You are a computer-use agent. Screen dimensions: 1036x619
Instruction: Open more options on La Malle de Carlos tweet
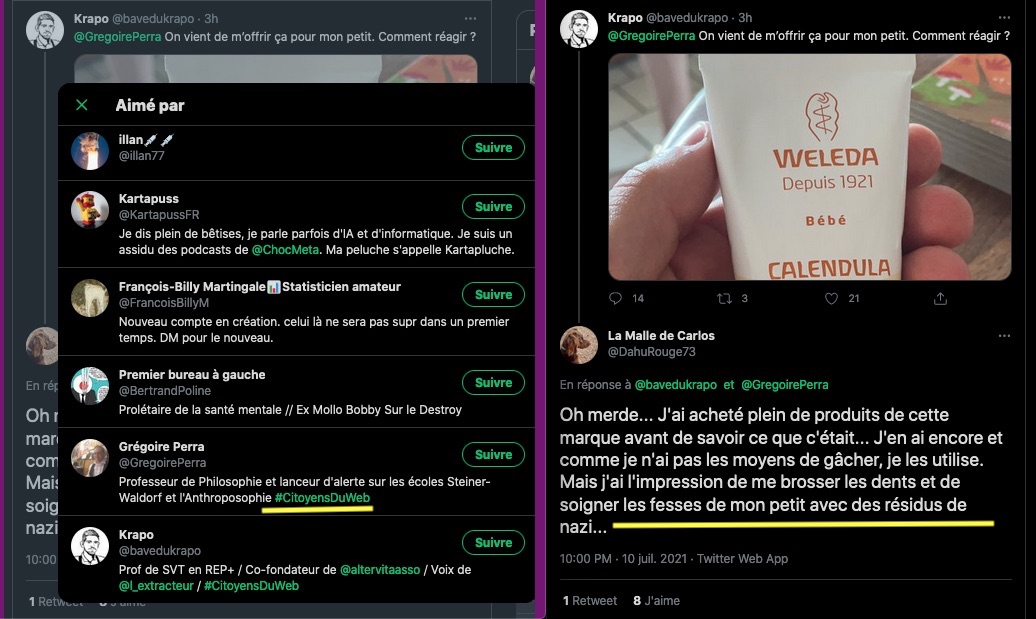pyautogui.click(x=1004, y=336)
